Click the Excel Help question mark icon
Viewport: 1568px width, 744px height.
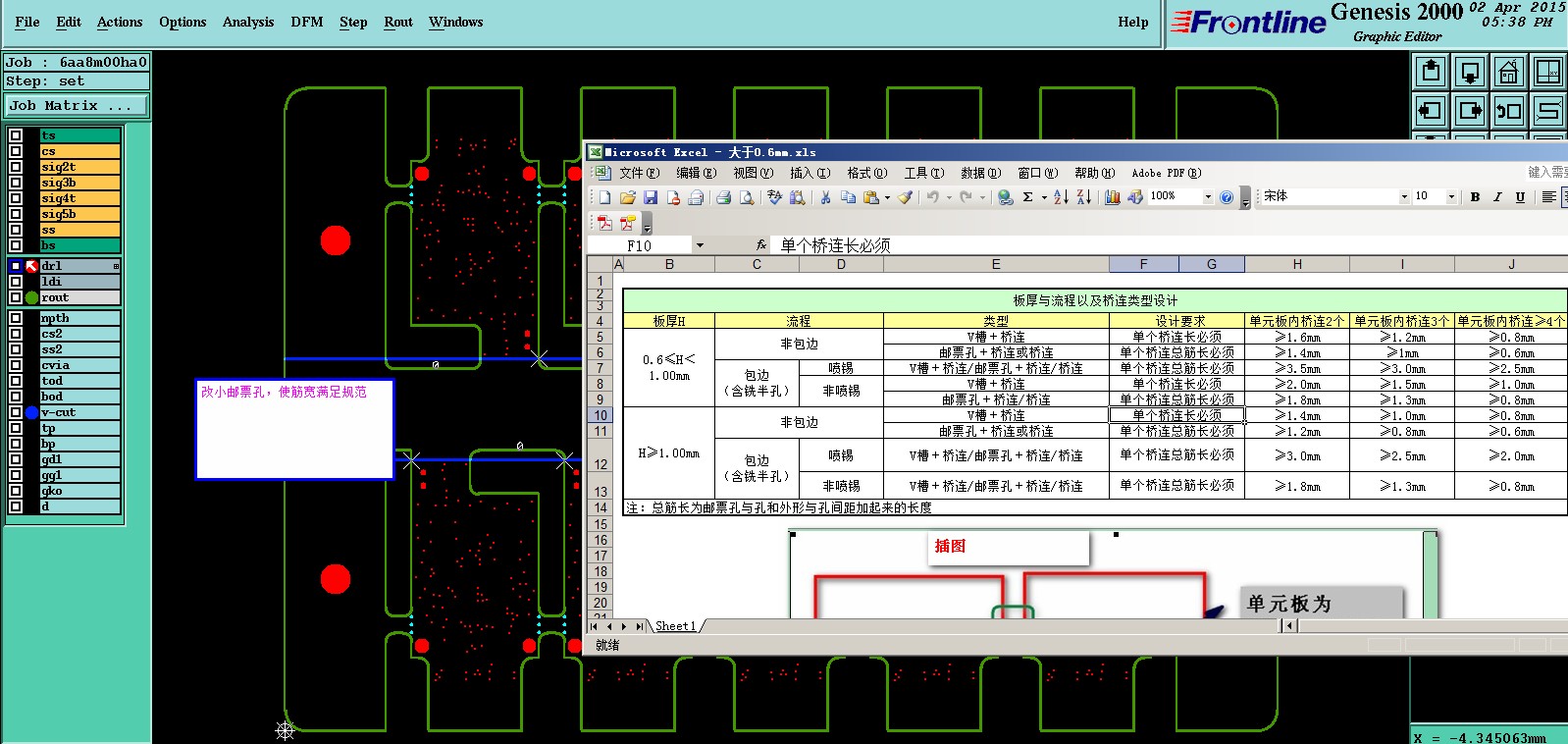1227,197
